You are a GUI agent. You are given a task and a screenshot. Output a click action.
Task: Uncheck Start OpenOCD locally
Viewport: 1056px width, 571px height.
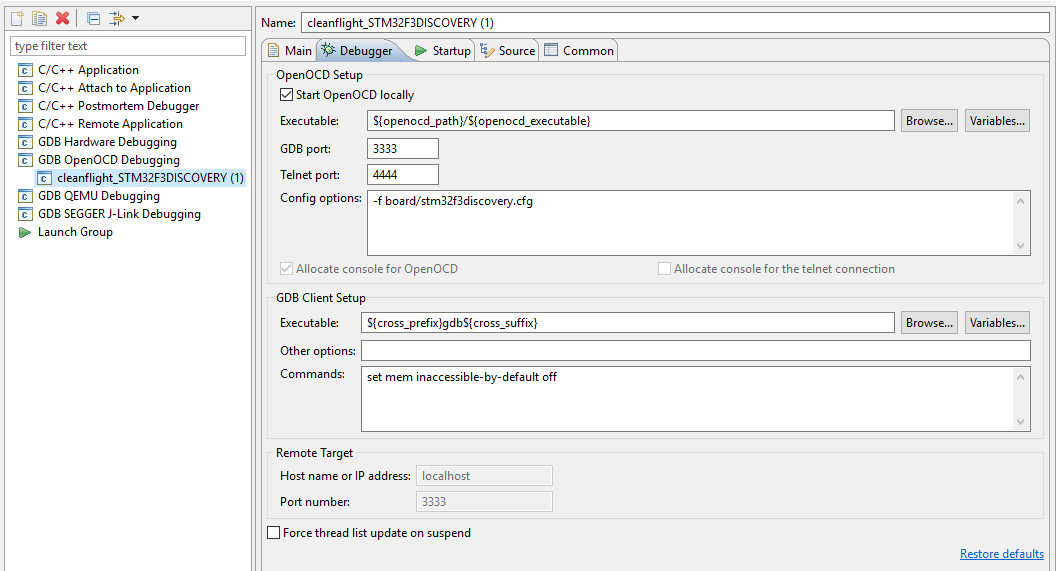pos(288,95)
